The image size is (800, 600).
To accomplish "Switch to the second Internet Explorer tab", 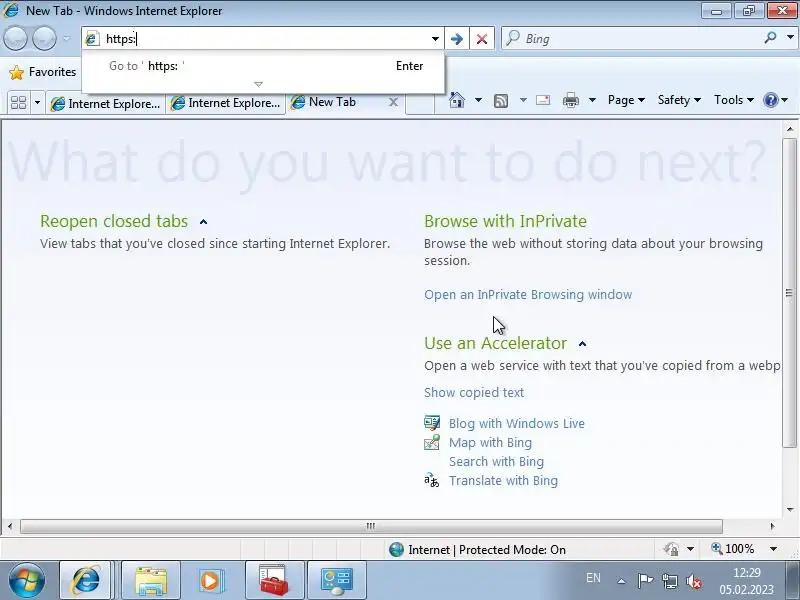I will (x=226, y=103).
